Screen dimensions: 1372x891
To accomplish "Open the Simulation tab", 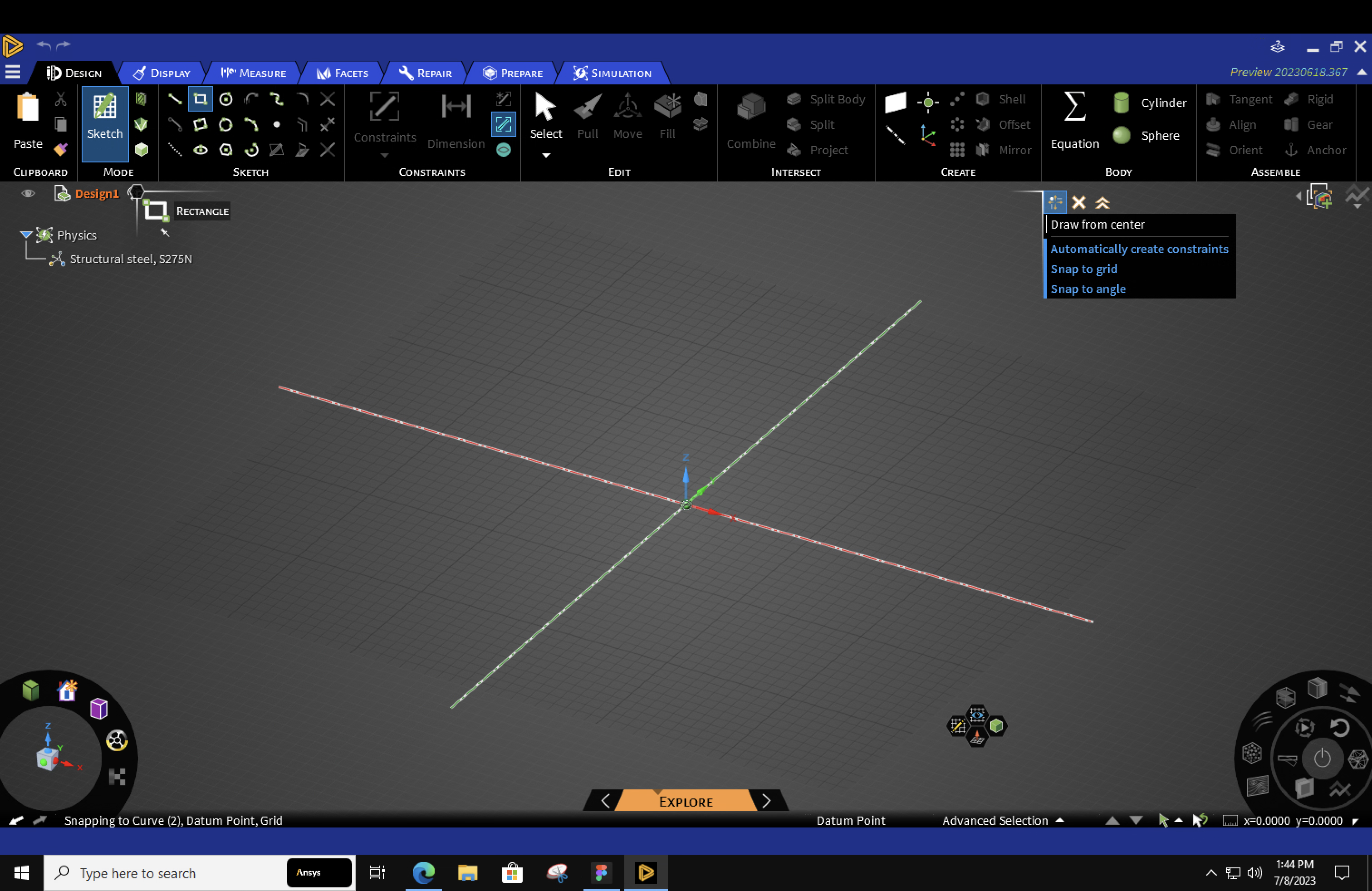I will click(x=612, y=73).
